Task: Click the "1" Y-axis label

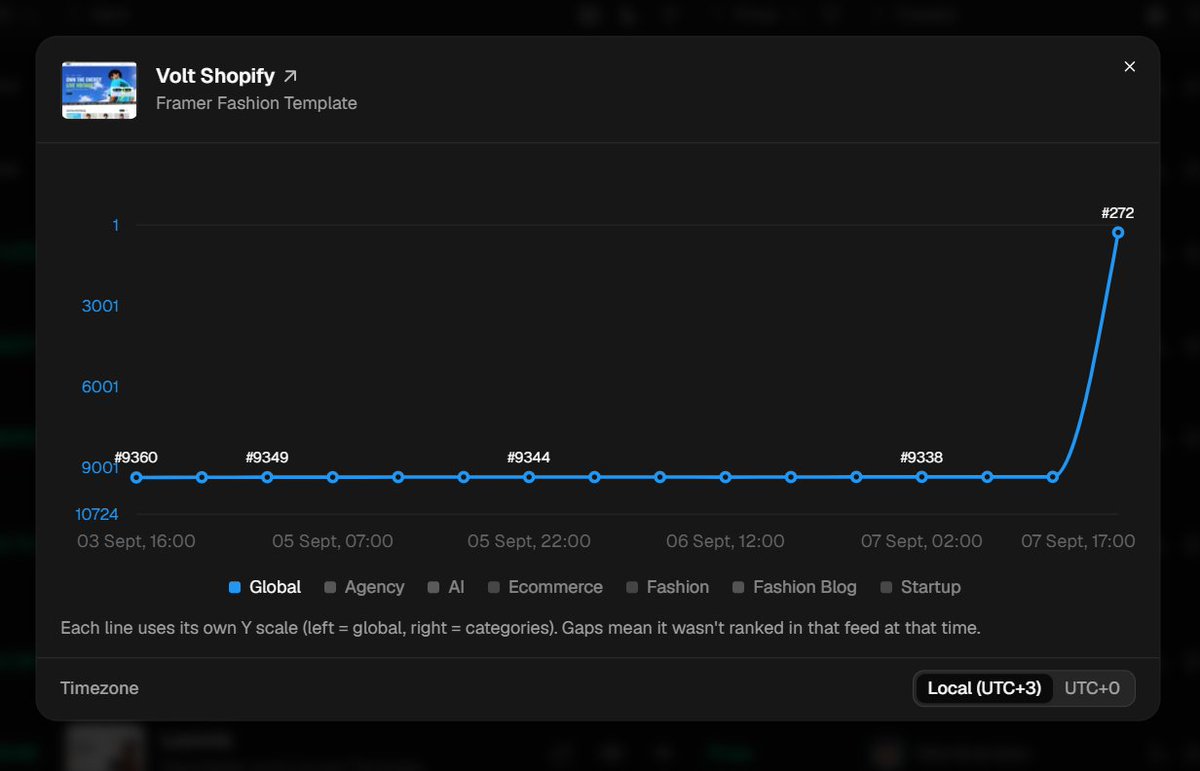Action: pyautogui.click(x=115, y=226)
